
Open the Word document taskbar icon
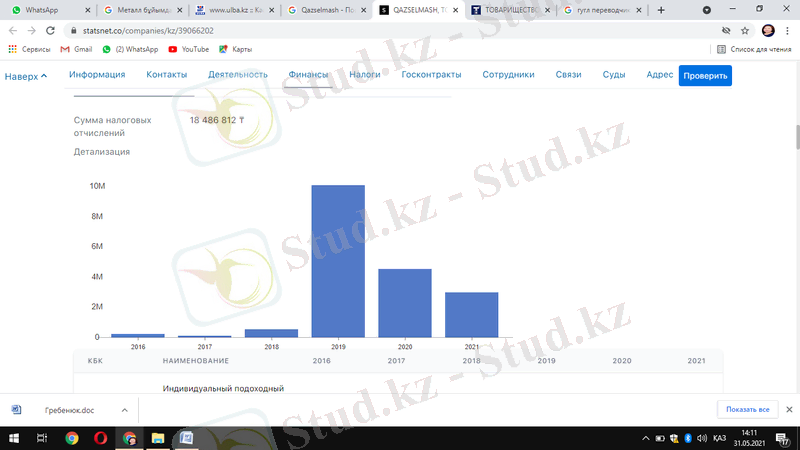(x=186, y=438)
